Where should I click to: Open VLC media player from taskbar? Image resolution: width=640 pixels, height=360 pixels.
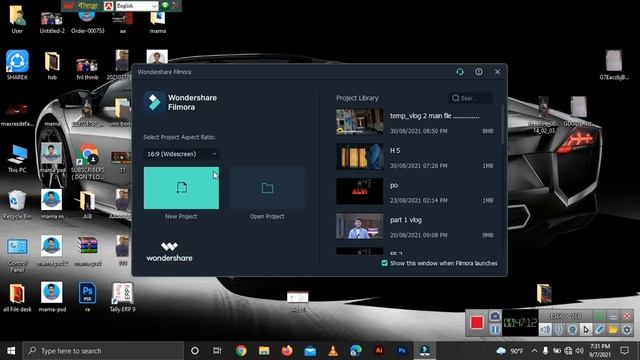333,351
